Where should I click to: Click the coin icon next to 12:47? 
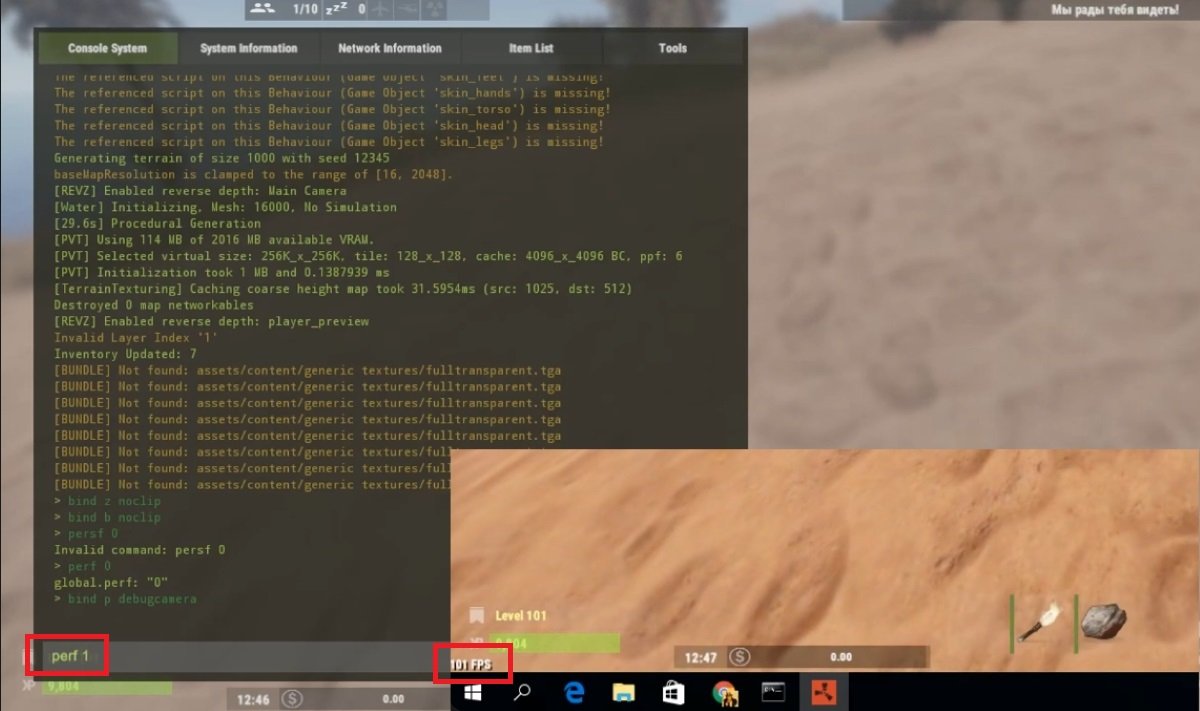[x=739, y=657]
